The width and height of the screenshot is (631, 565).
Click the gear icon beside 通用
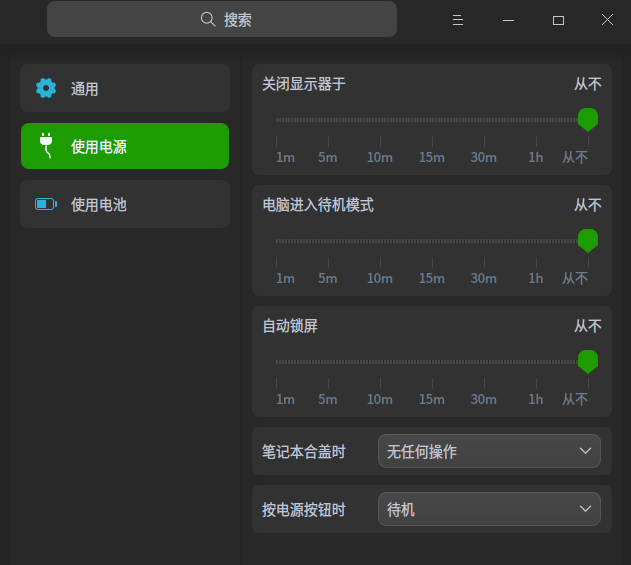click(x=46, y=88)
